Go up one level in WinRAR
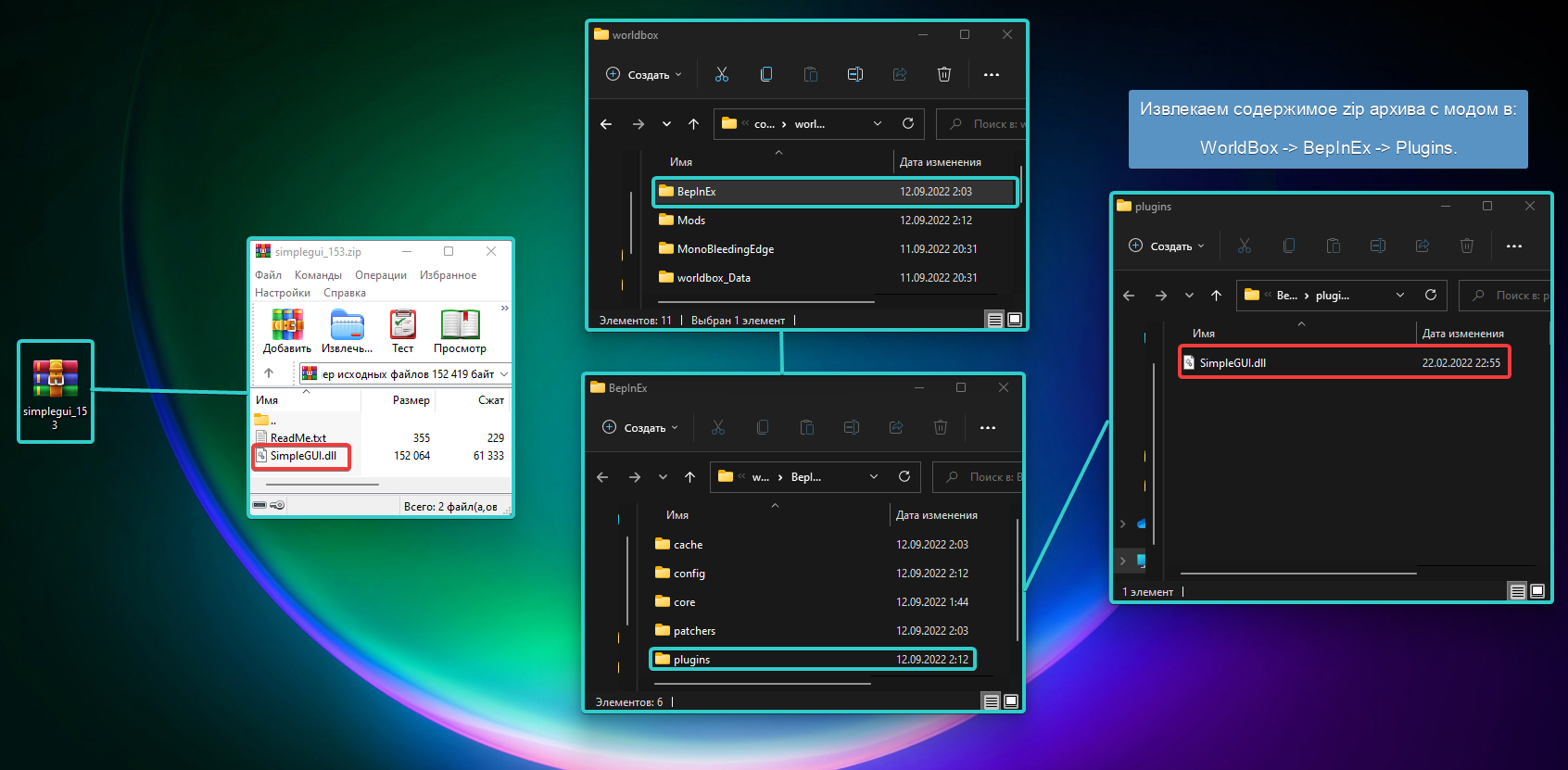 [x=269, y=373]
